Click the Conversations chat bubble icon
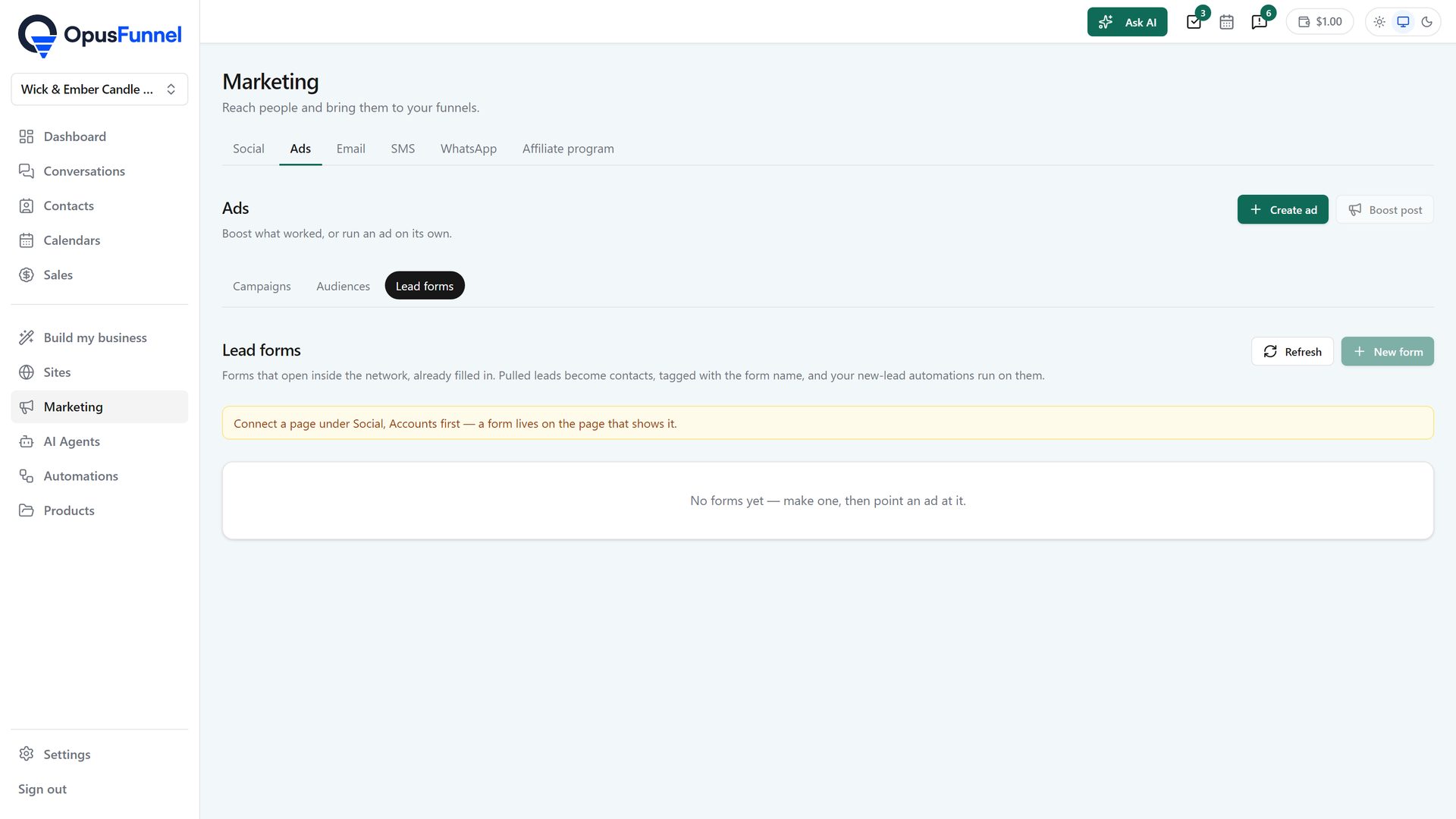The height and width of the screenshot is (819, 1456). pyautogui.click(x=27, y=171)
